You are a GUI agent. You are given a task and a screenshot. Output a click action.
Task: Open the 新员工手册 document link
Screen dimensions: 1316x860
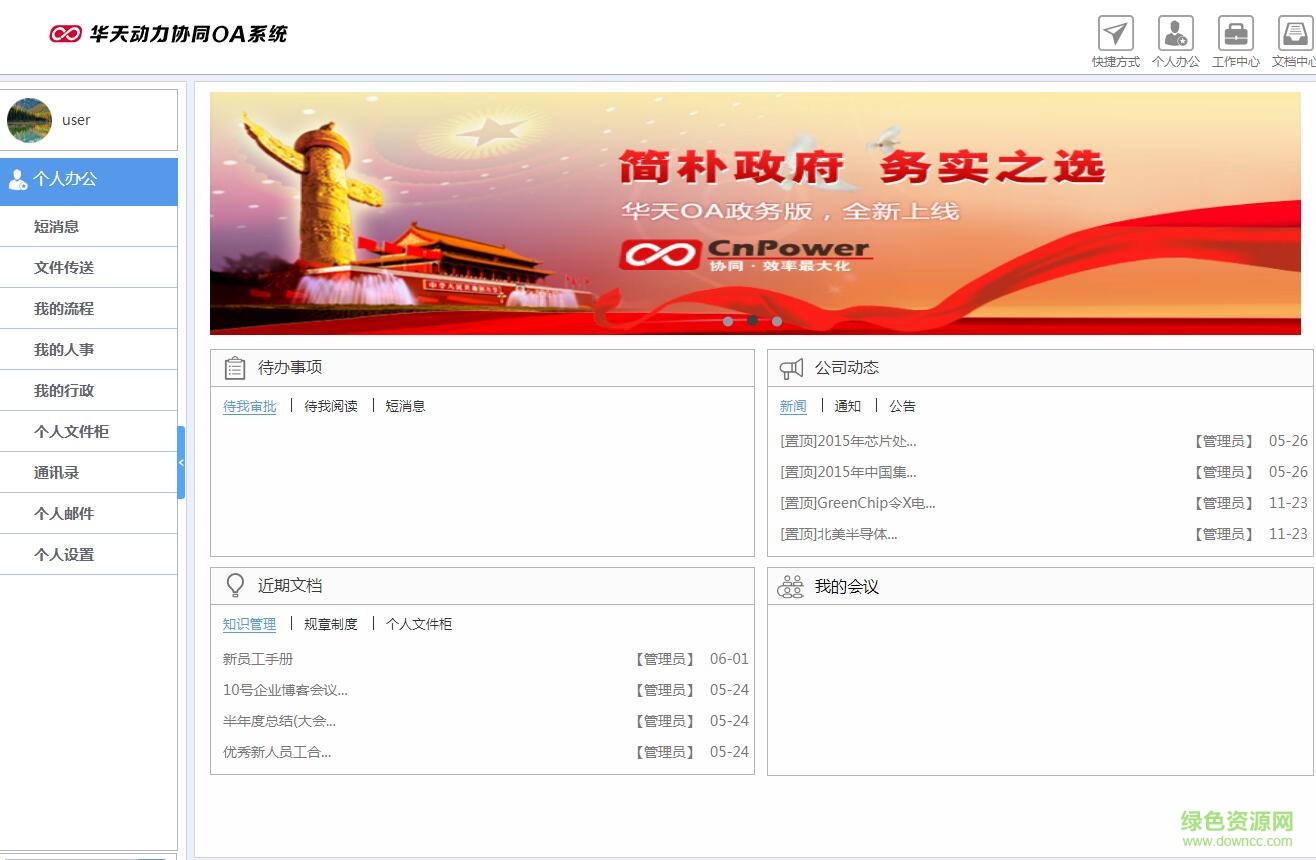pyautogui.click(x=258, y=659)
